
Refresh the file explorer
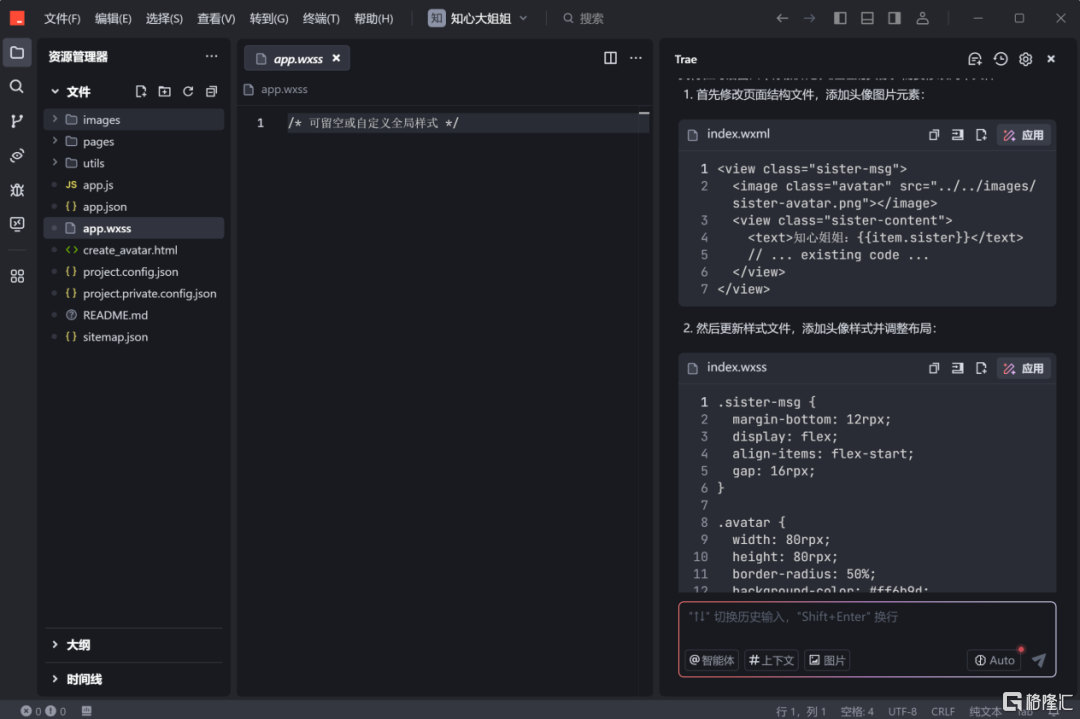(188, 92)
